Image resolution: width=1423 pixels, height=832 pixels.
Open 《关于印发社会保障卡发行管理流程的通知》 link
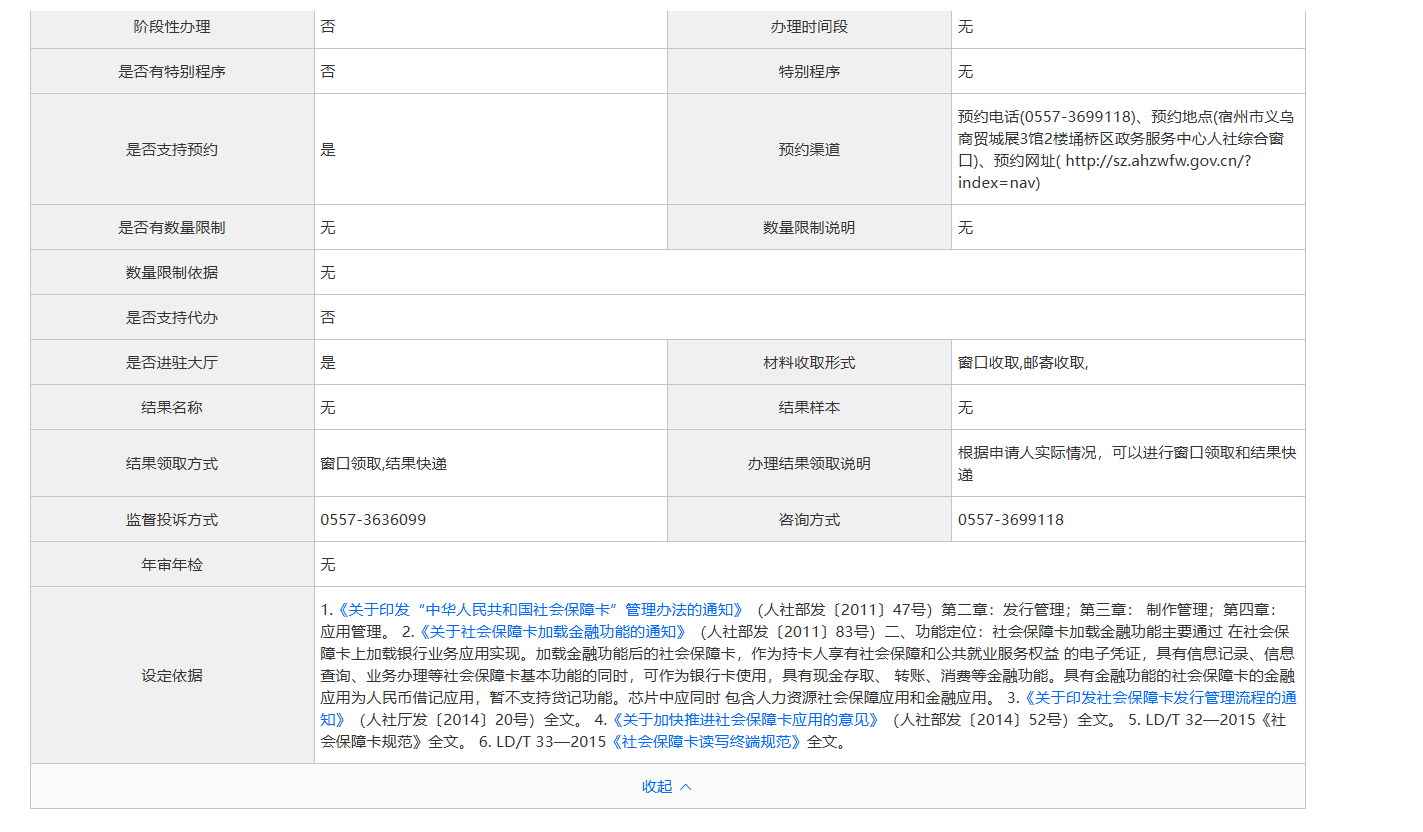coord(1158,697)
